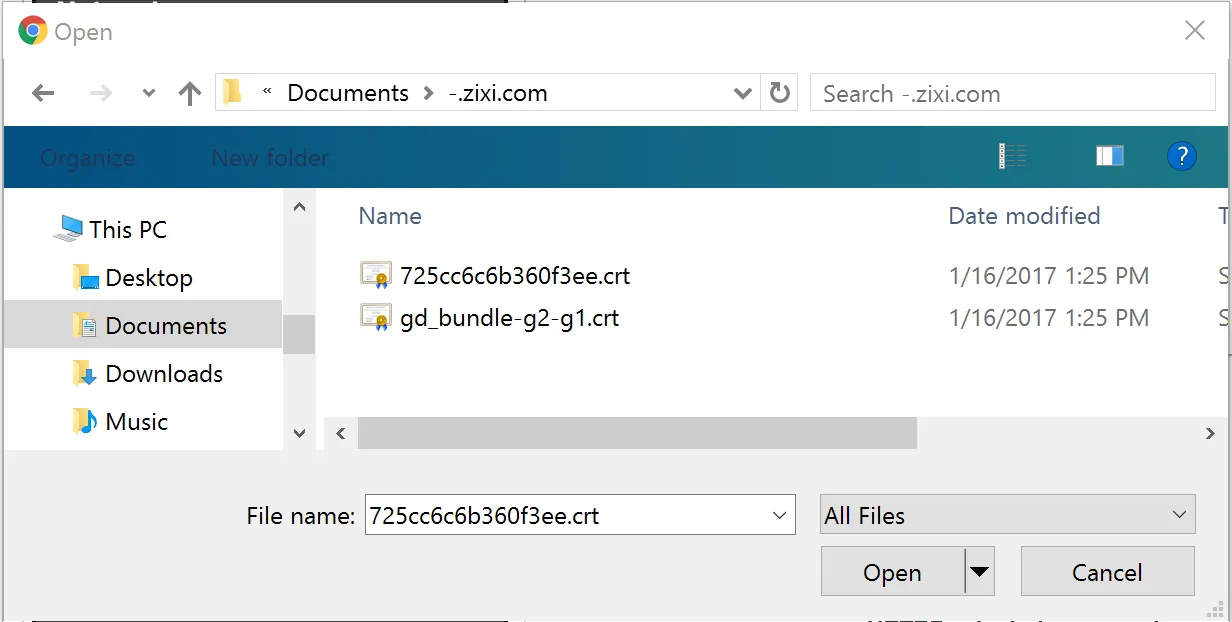Toggle the preview pane icon
The height and width of the screenshot is (622, 1232).
1110,156
